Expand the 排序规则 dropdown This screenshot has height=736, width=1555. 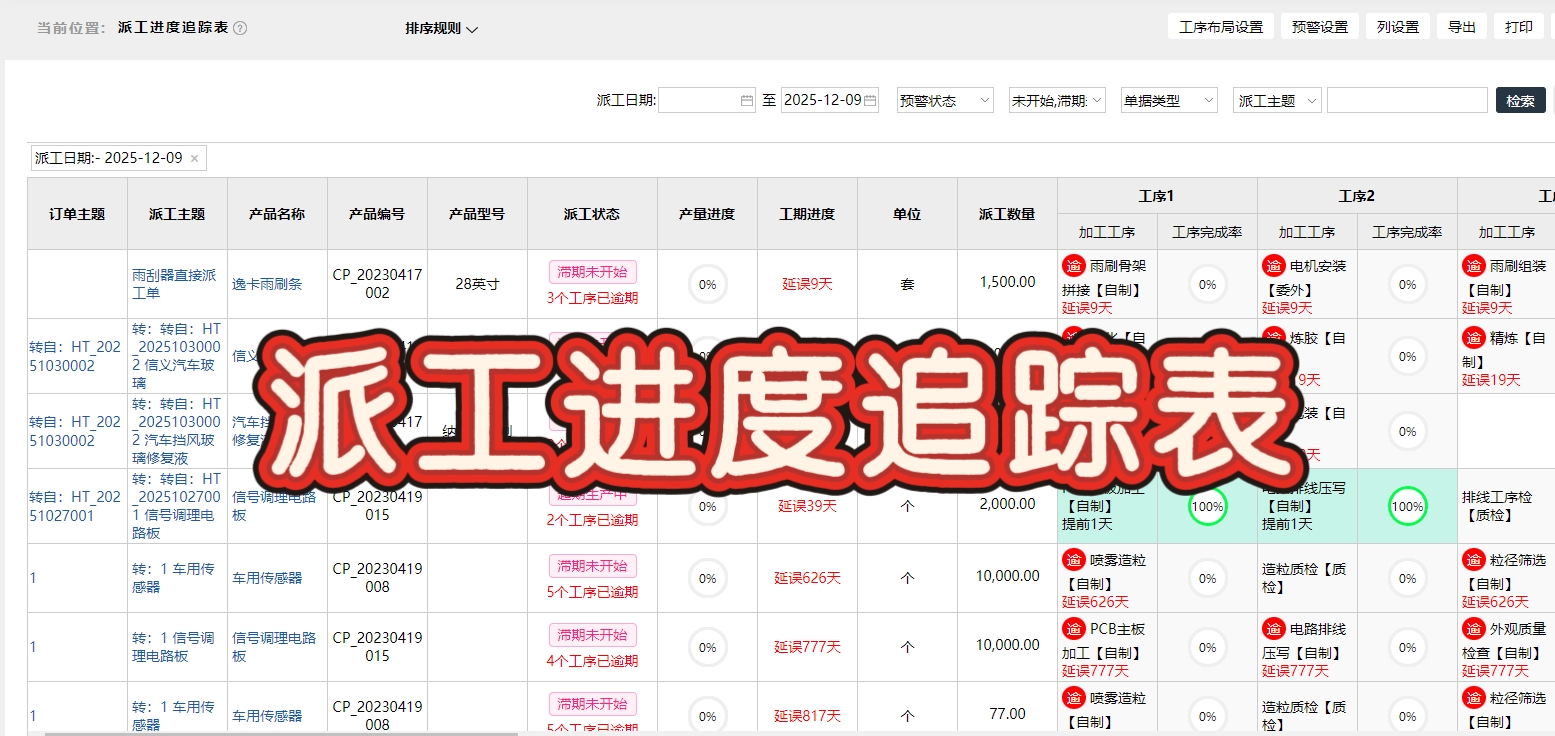pos(441,28)
